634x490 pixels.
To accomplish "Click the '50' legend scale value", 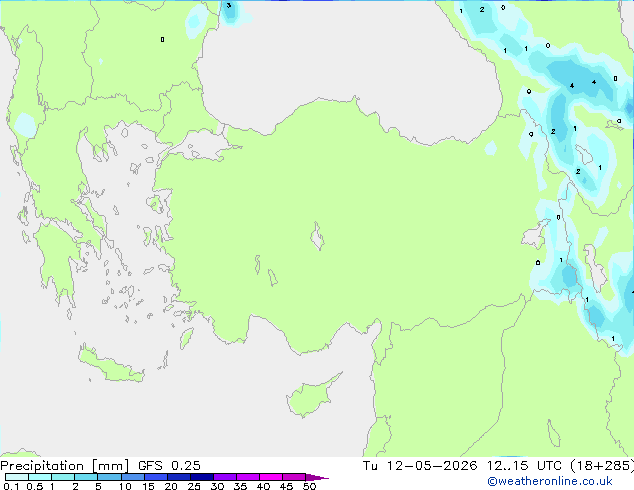I will pos(310,486).
